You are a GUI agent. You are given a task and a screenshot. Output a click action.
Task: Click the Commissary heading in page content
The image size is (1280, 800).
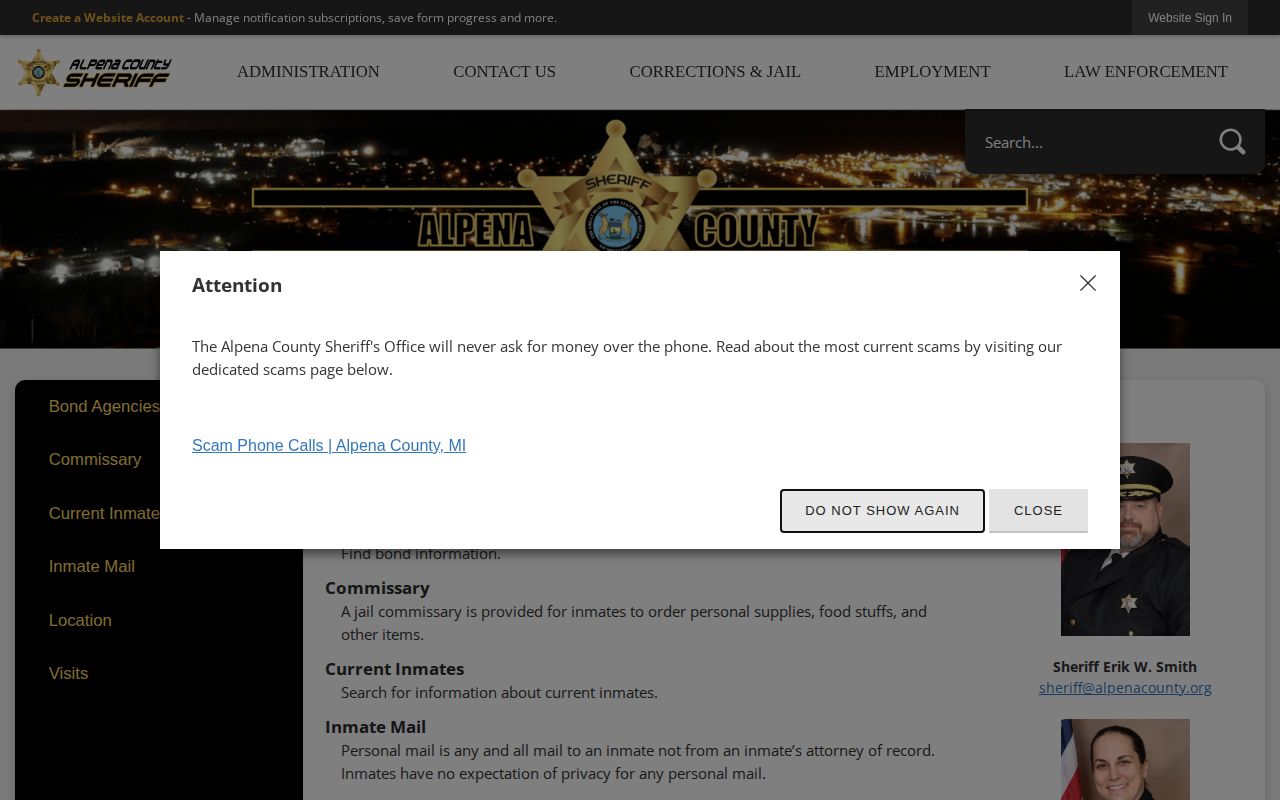[377, 588]
